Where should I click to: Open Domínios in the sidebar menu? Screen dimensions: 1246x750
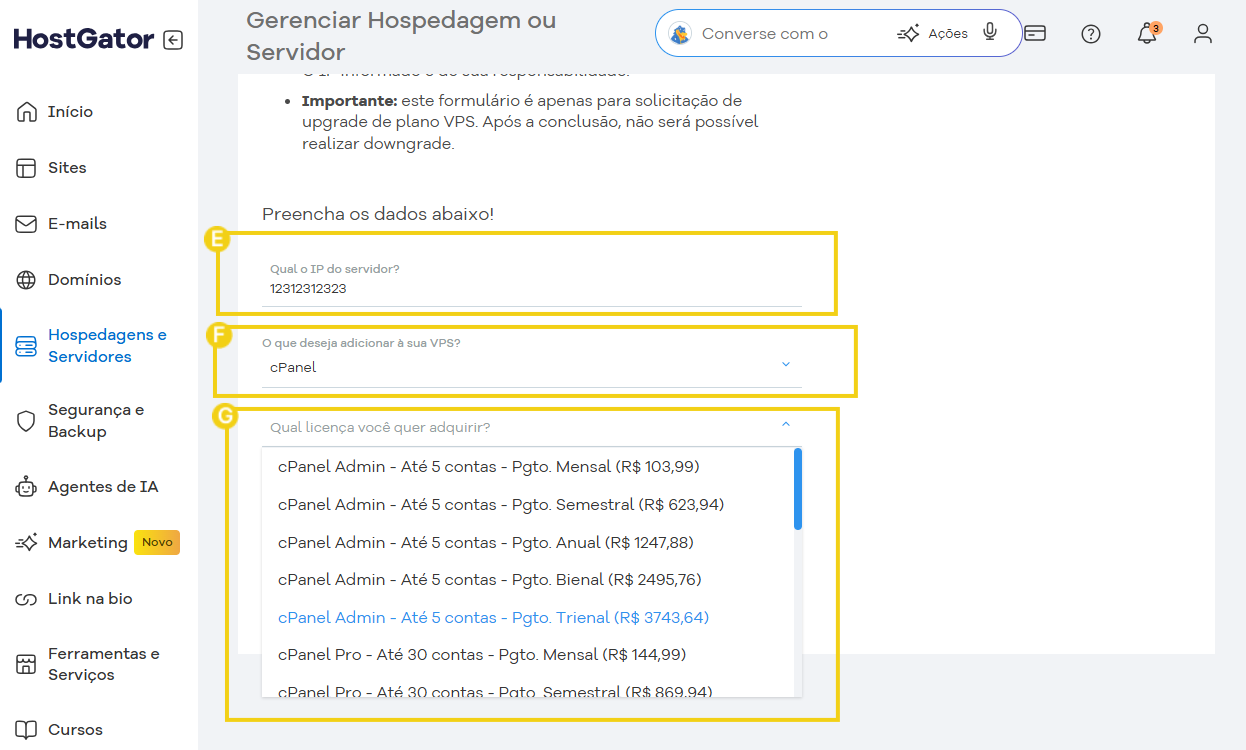point(84,280)
